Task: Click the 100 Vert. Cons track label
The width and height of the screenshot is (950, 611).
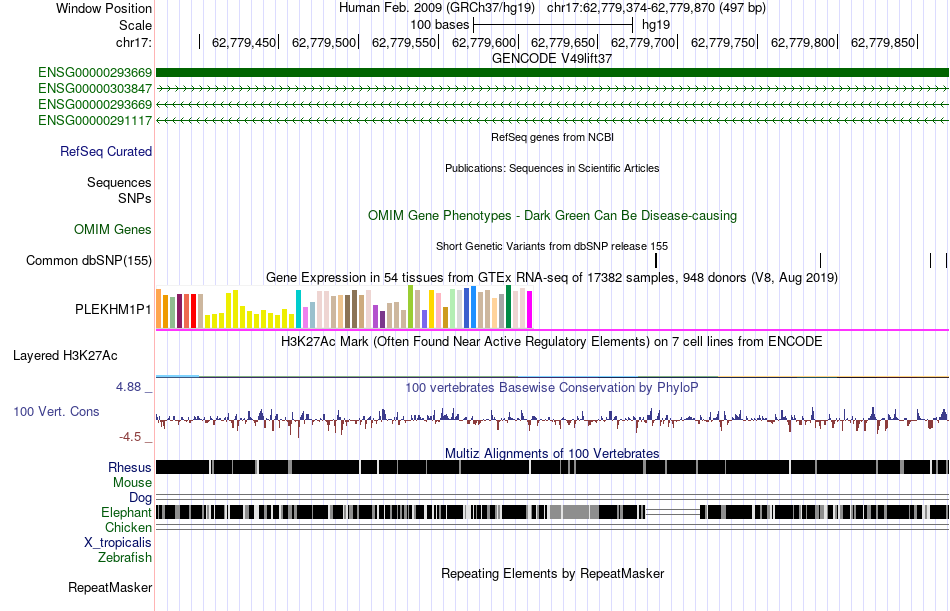Action: point(56,412)
